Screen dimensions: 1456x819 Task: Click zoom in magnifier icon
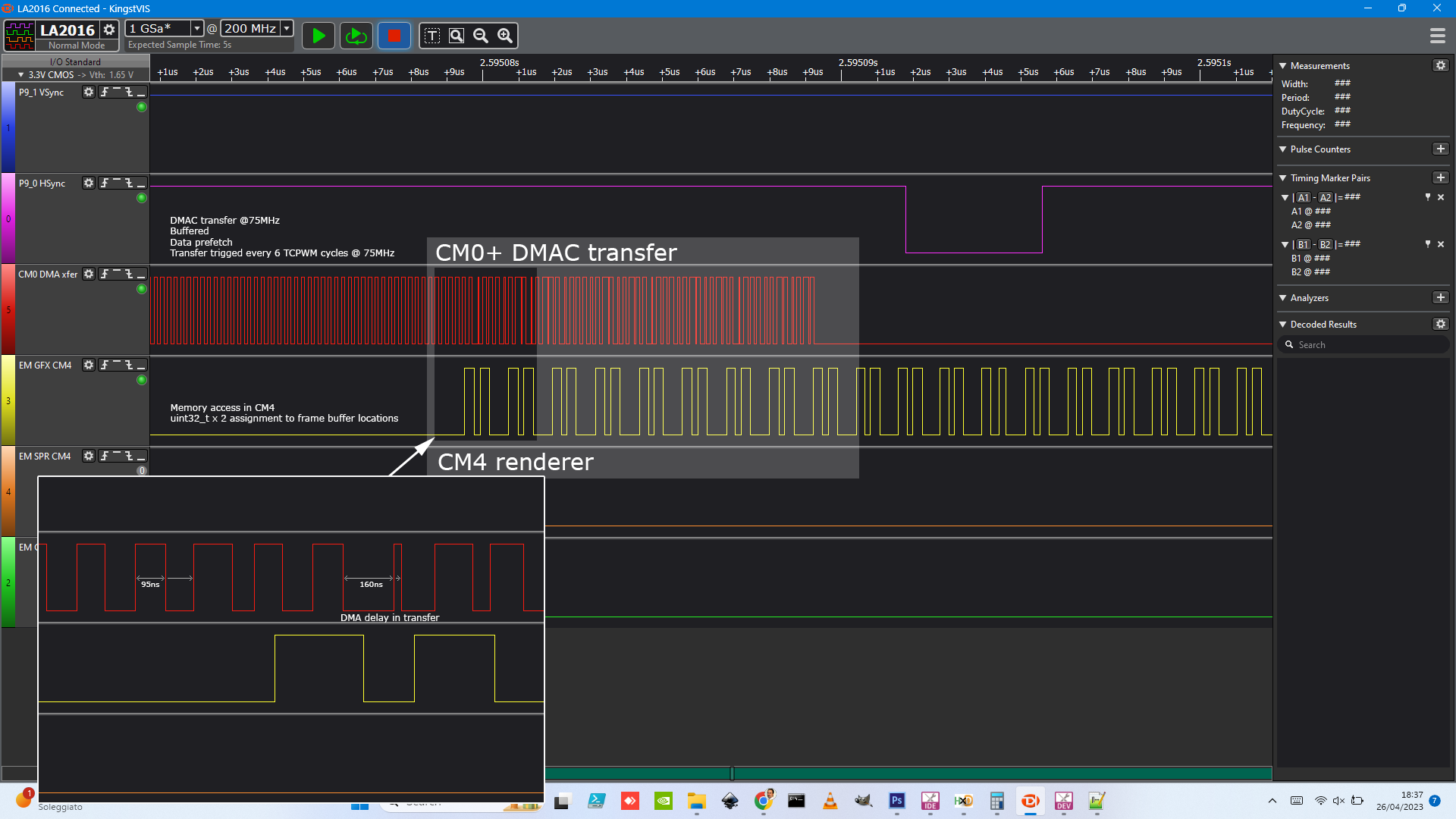coord(505,36)
